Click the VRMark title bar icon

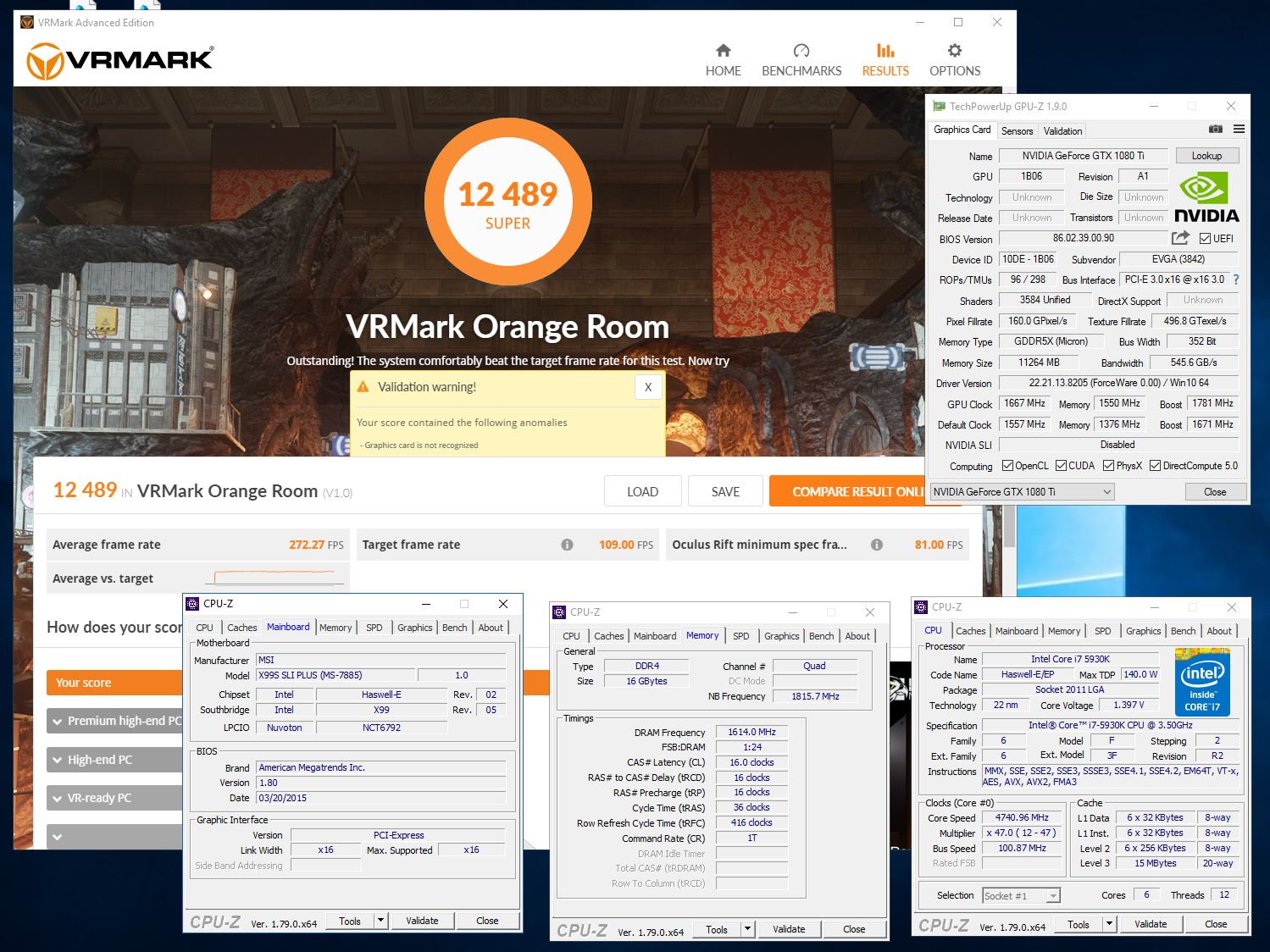point(28,23)
